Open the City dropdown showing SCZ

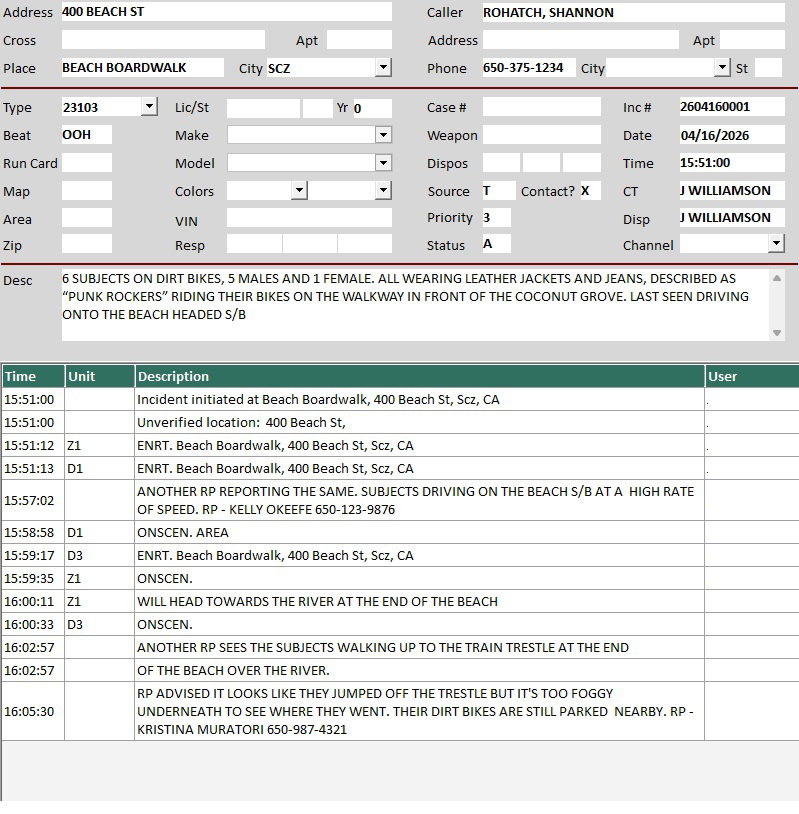pos(383,68)
